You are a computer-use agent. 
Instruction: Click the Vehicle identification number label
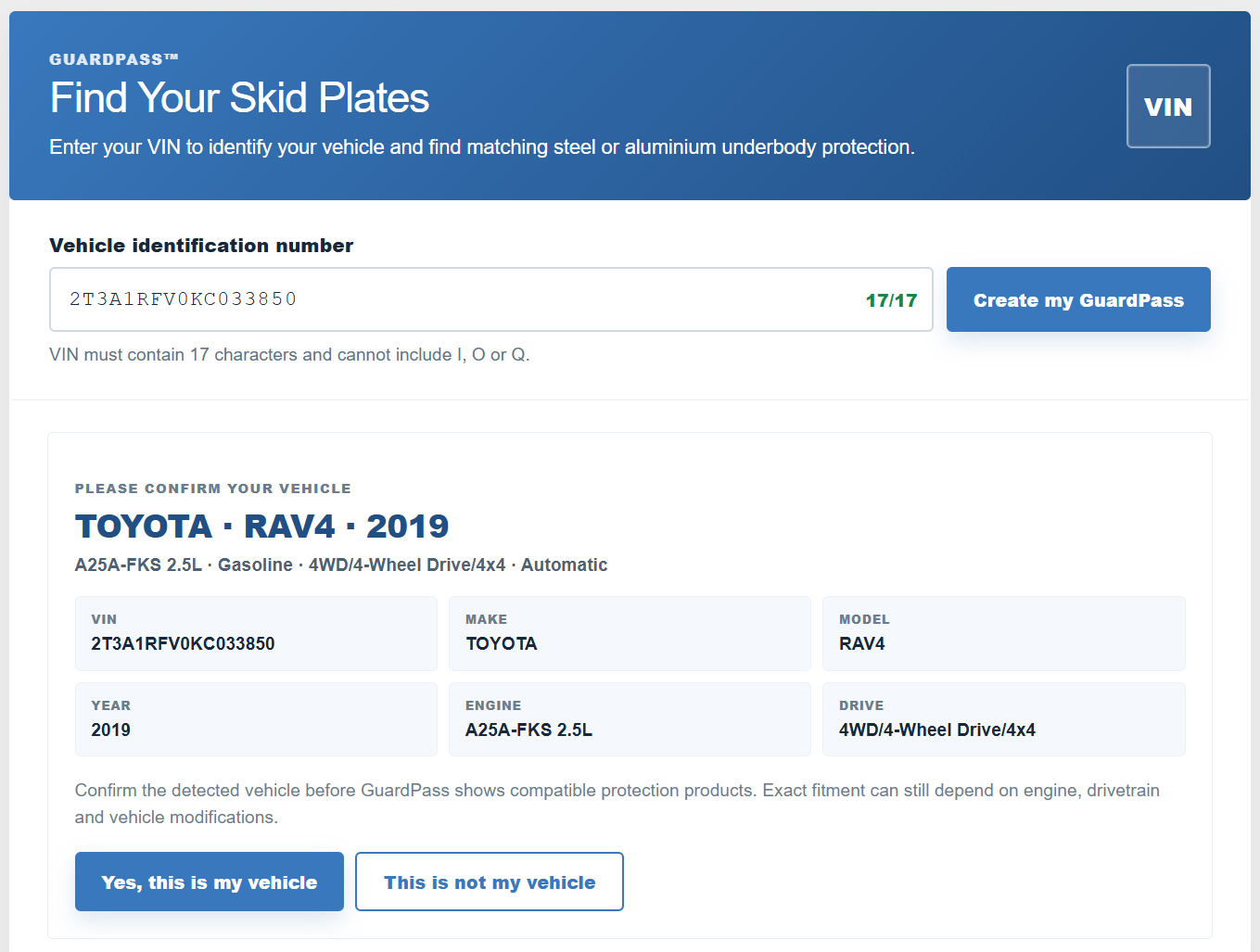click(201, 246)
